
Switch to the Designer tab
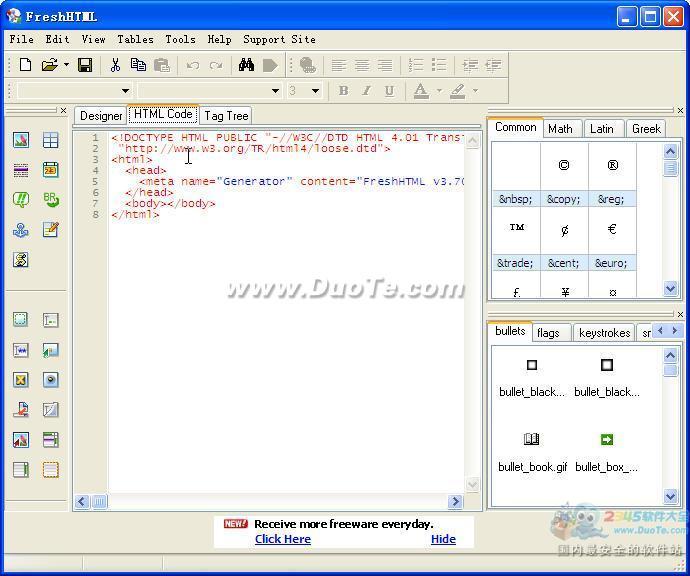coord(101,116)
